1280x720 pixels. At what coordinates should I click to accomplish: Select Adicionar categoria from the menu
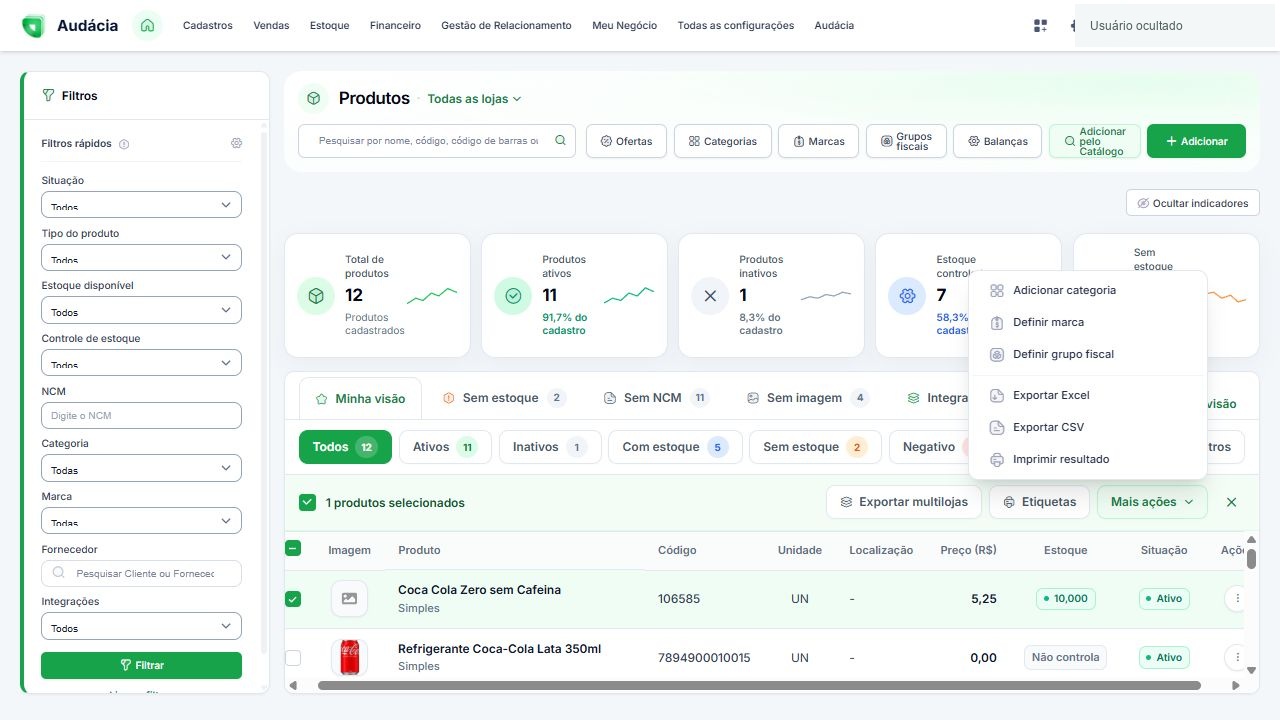point(1088,290)
